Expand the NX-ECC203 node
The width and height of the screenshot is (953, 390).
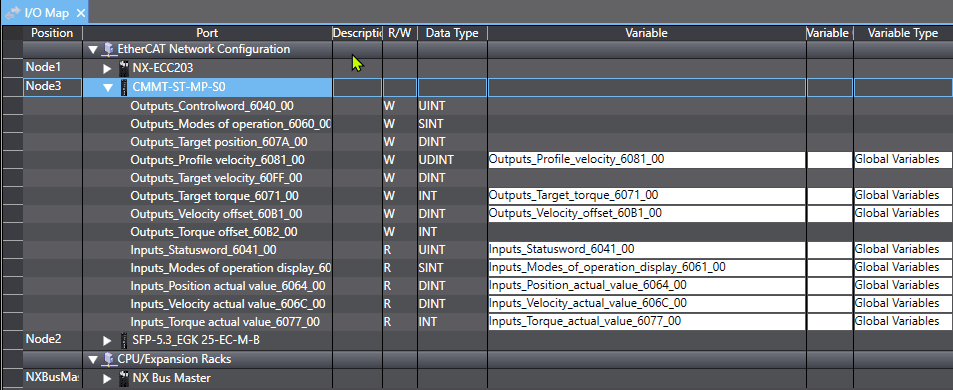[x=108, y=69]
